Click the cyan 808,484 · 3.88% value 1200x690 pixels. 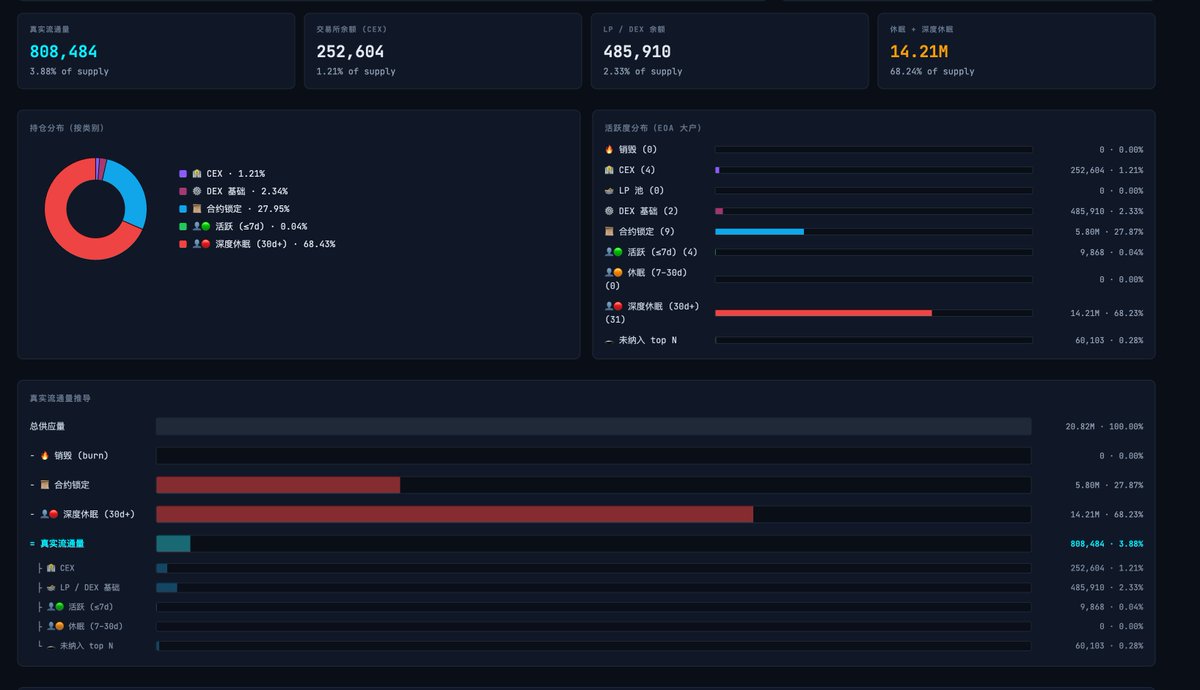(1107, 544)
